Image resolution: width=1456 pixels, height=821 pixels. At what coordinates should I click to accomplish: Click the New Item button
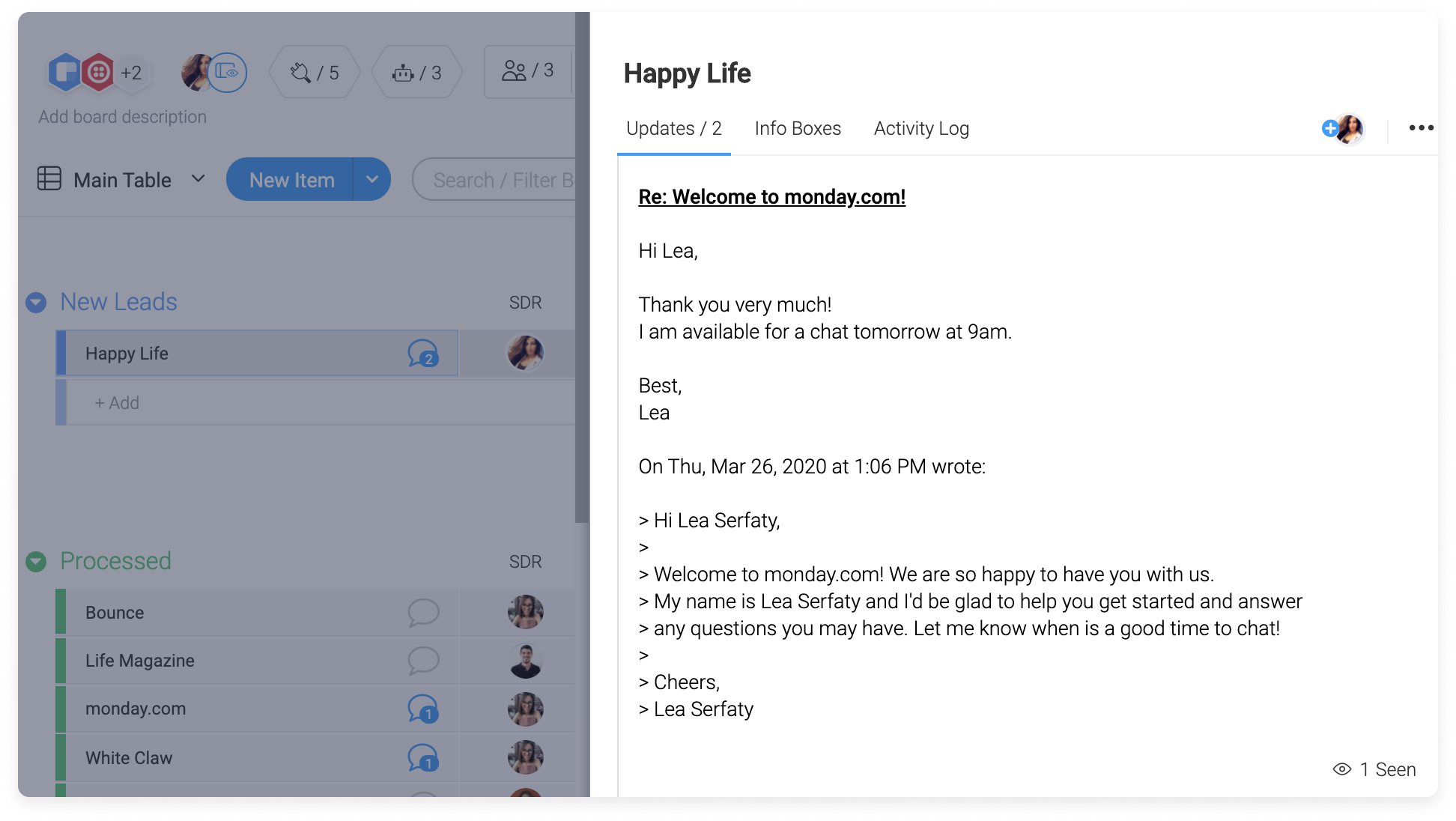[291, 180]
